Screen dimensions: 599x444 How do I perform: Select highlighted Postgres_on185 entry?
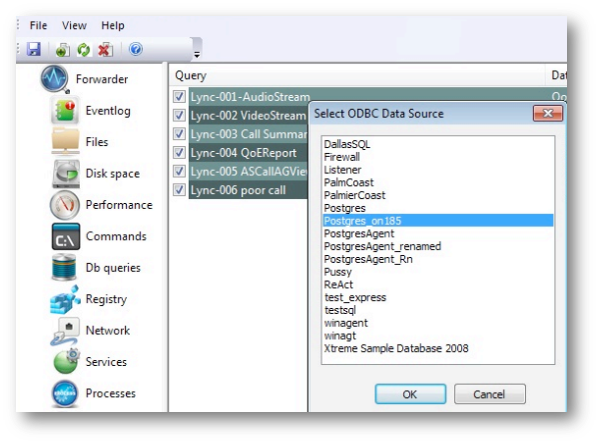tap(438, 220)
